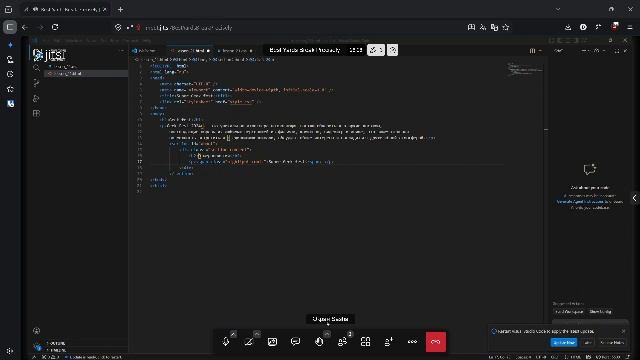Click the shield tracking protection icon
640x360 pixels.
click(x=118, y=27)
